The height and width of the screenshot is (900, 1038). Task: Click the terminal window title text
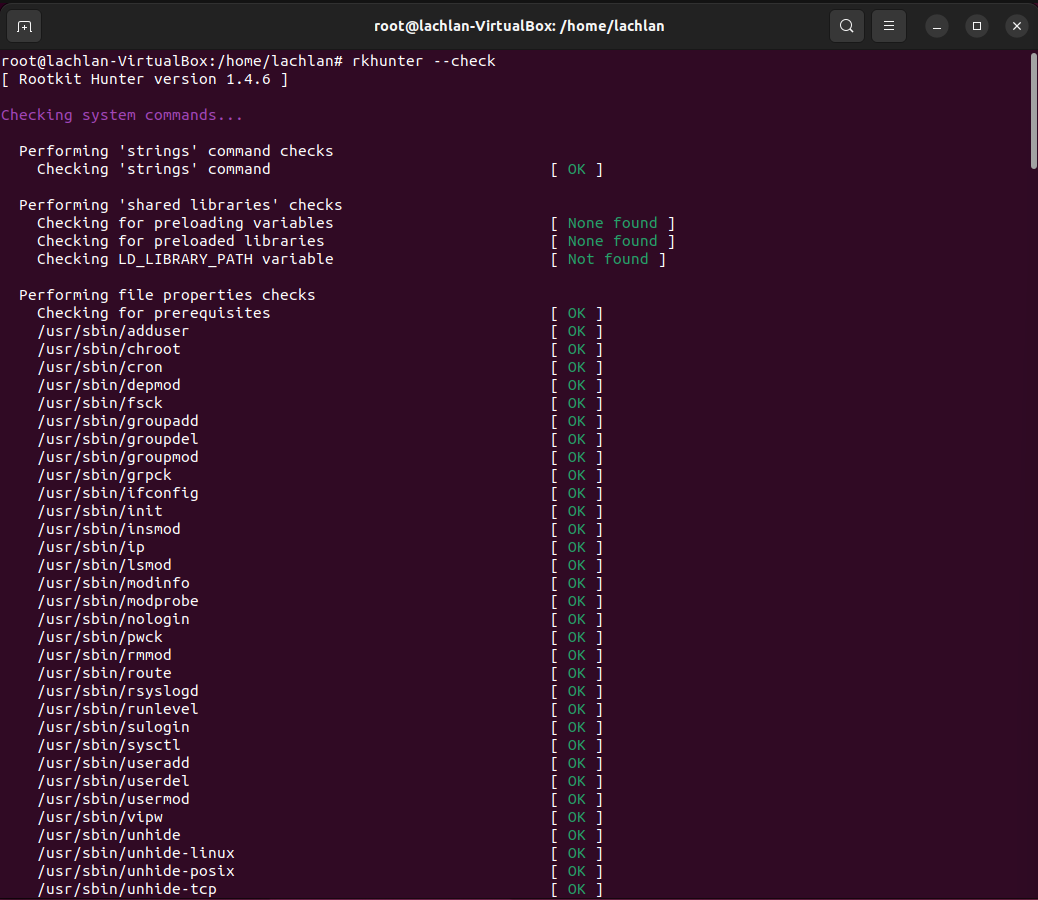519,26
